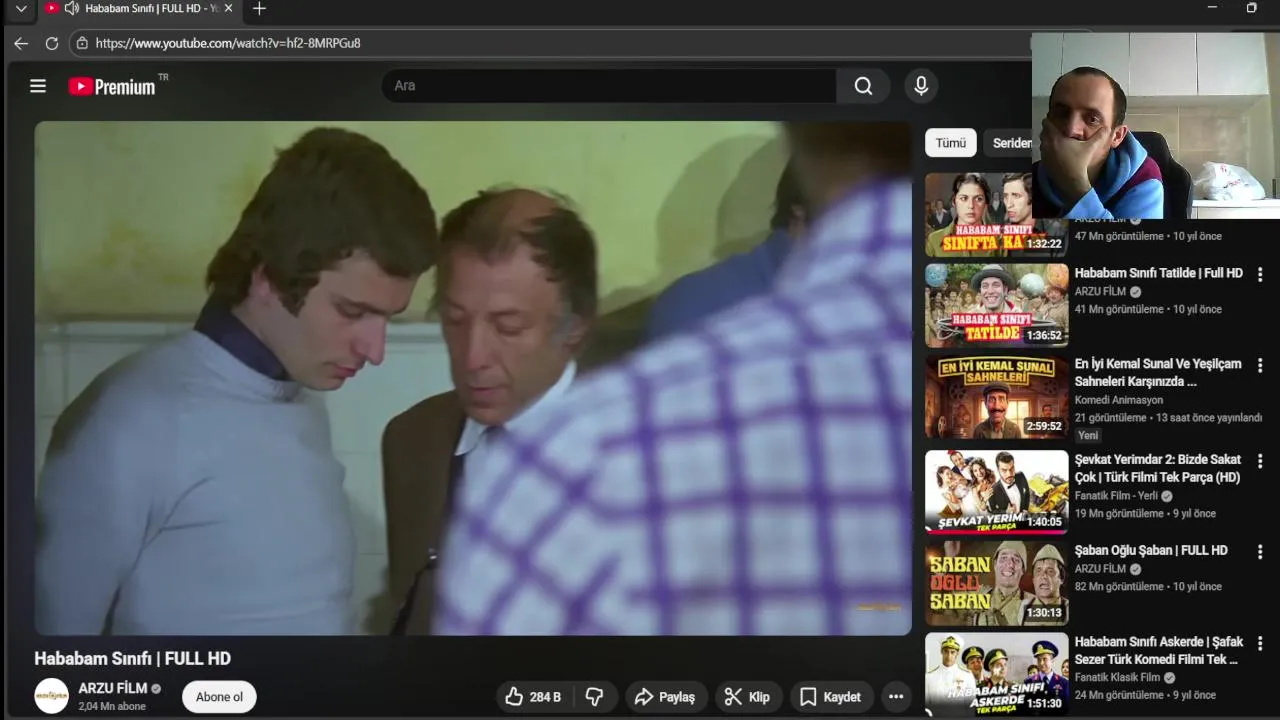The image size is (1280, 720).
Task: Share the video with Paylaş button
Action: [665, 697]
